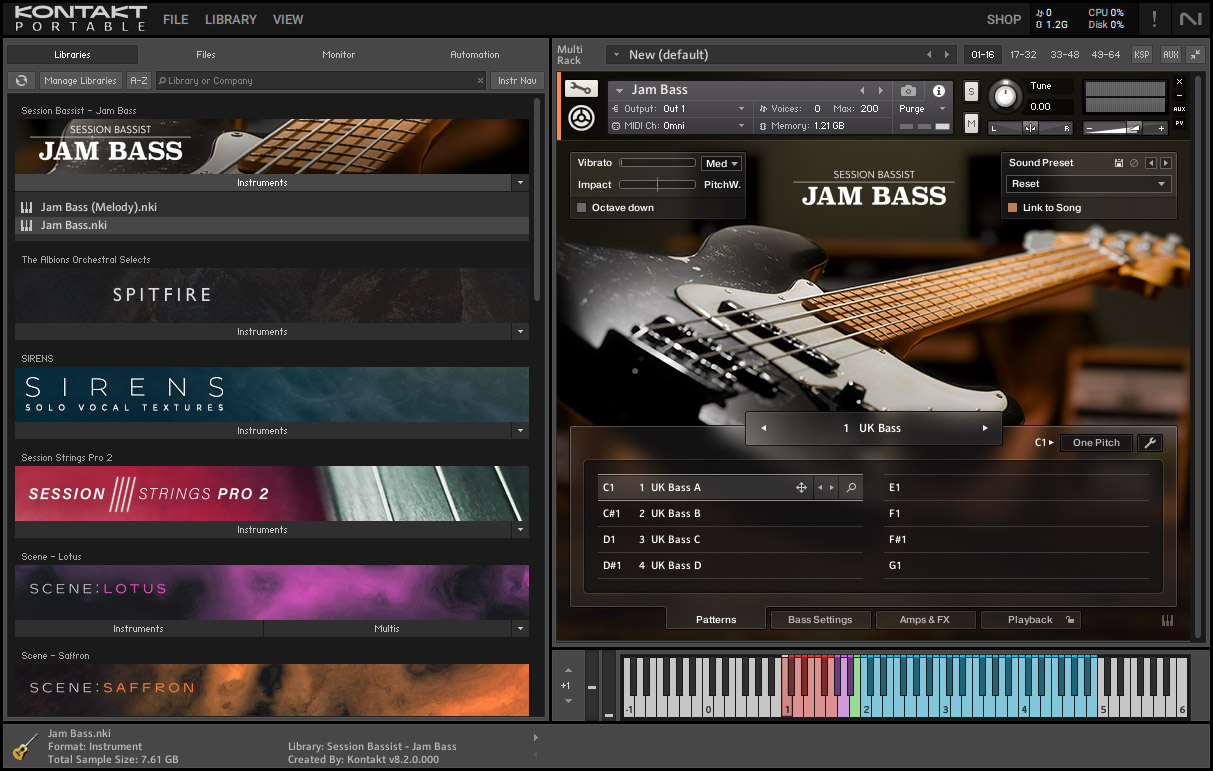Open the KSP script editor
This screenshot has width=1213, height=771.
pos(1141,55)
